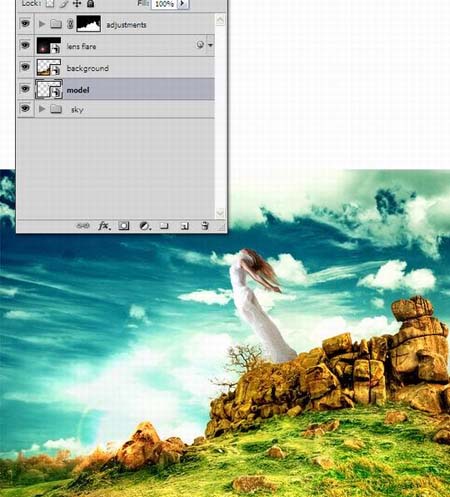The width and height of the screenshot is (450, 497).
Task: Click the layers panel scroll up arrow
Action: (x=220, y=20)
